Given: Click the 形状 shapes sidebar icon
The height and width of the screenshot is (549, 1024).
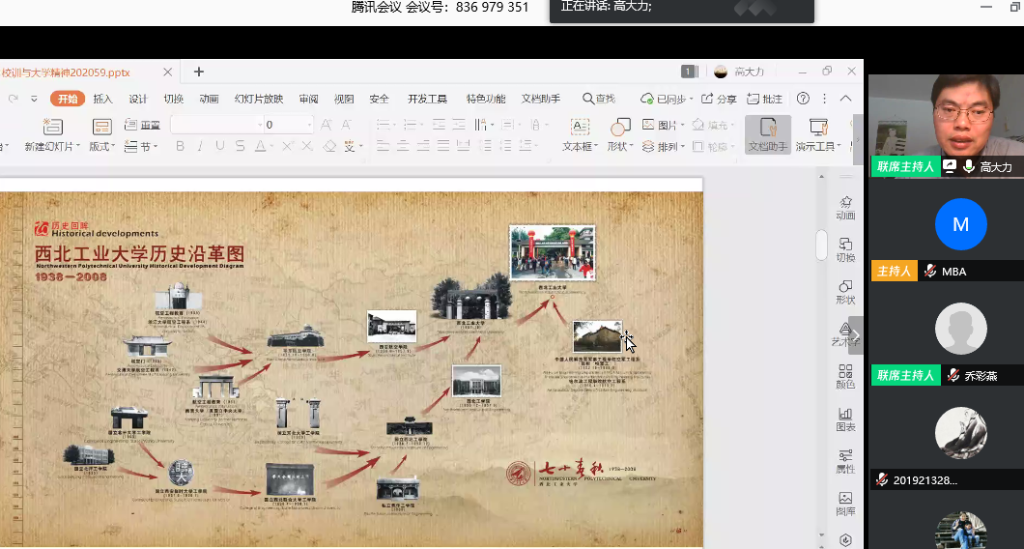Looking at the screenshot, I should click(x=845, y=292).
